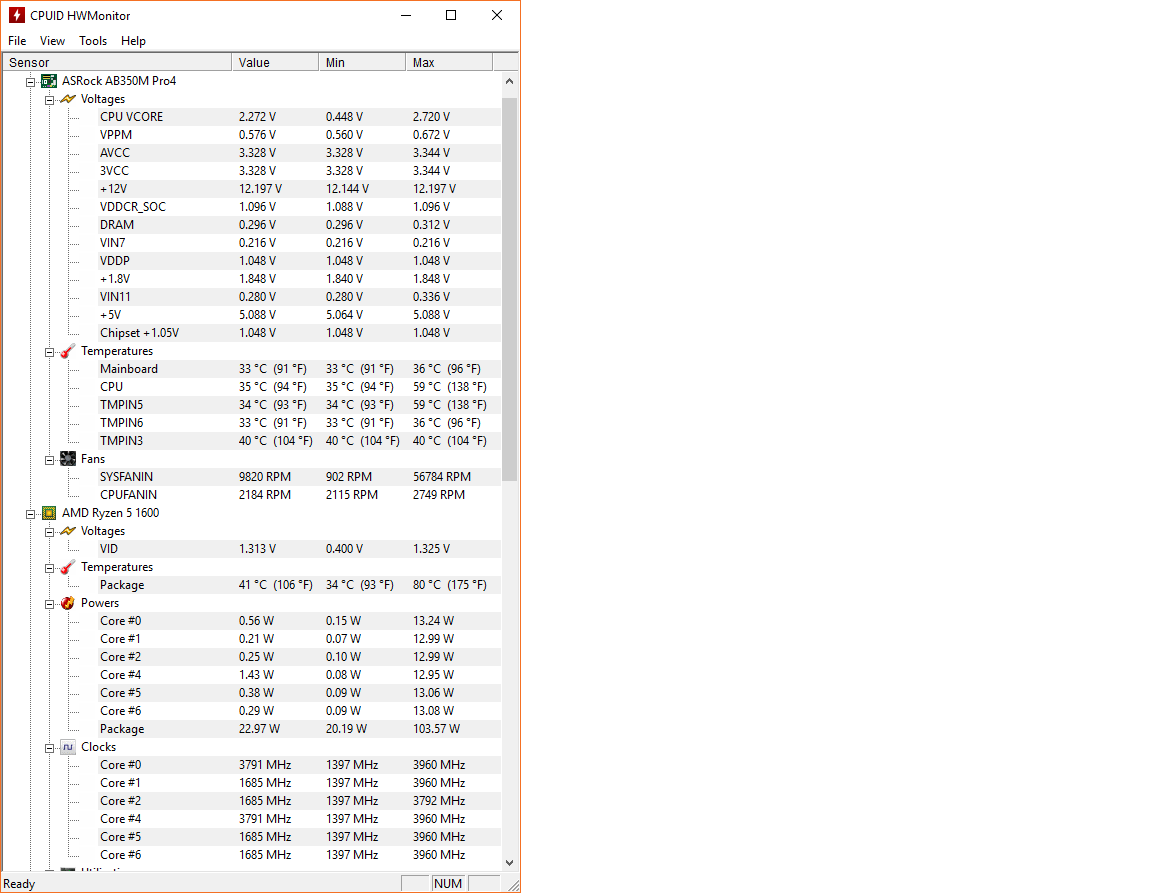The width and height of the screenshot is (1152, 893).
Task: Open the File menu
Action: tap(17, 41)
